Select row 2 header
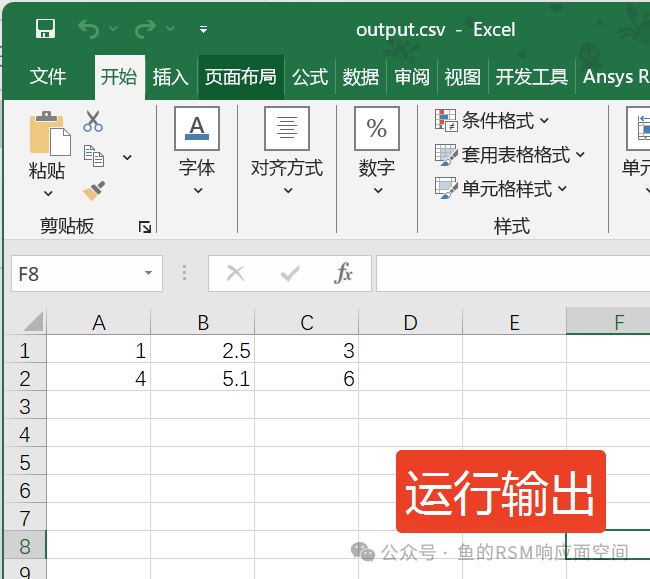Screen dimensions: 650x579 point(25,379)
